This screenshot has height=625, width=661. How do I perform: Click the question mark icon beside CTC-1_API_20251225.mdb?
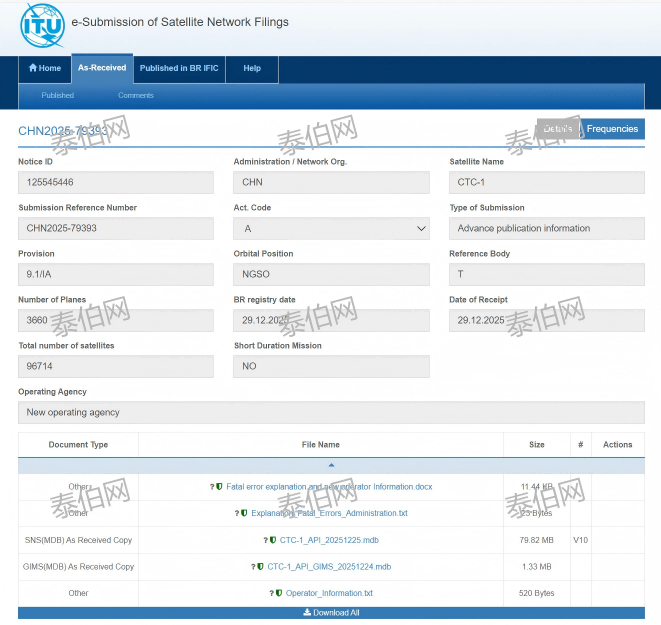click(265, 540)
